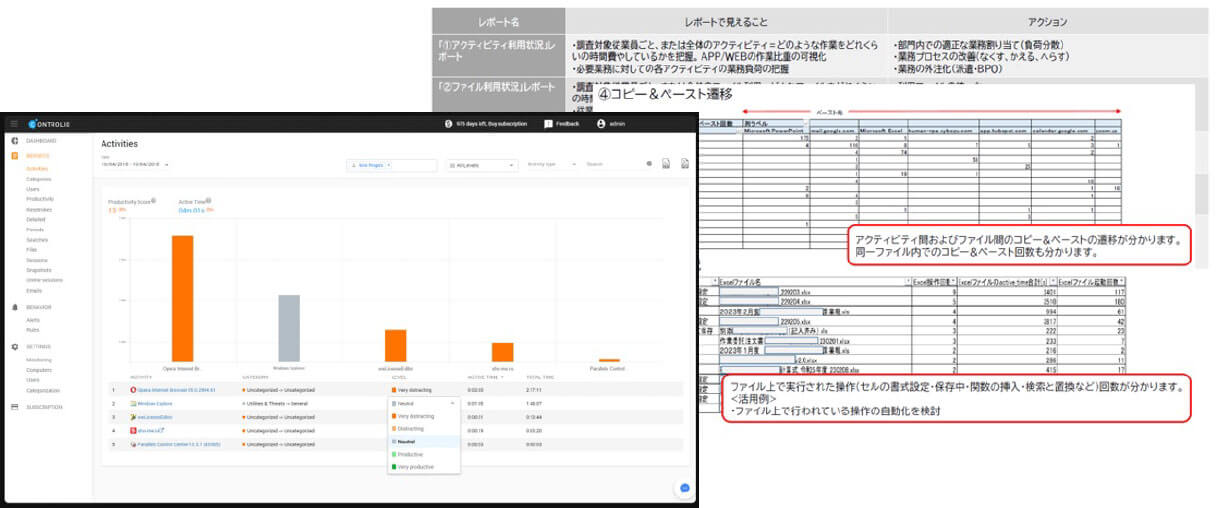Click the subscription days-left icon in header
The height and width of the screenshot is (508, 1217).
click(x=449, y=124)
